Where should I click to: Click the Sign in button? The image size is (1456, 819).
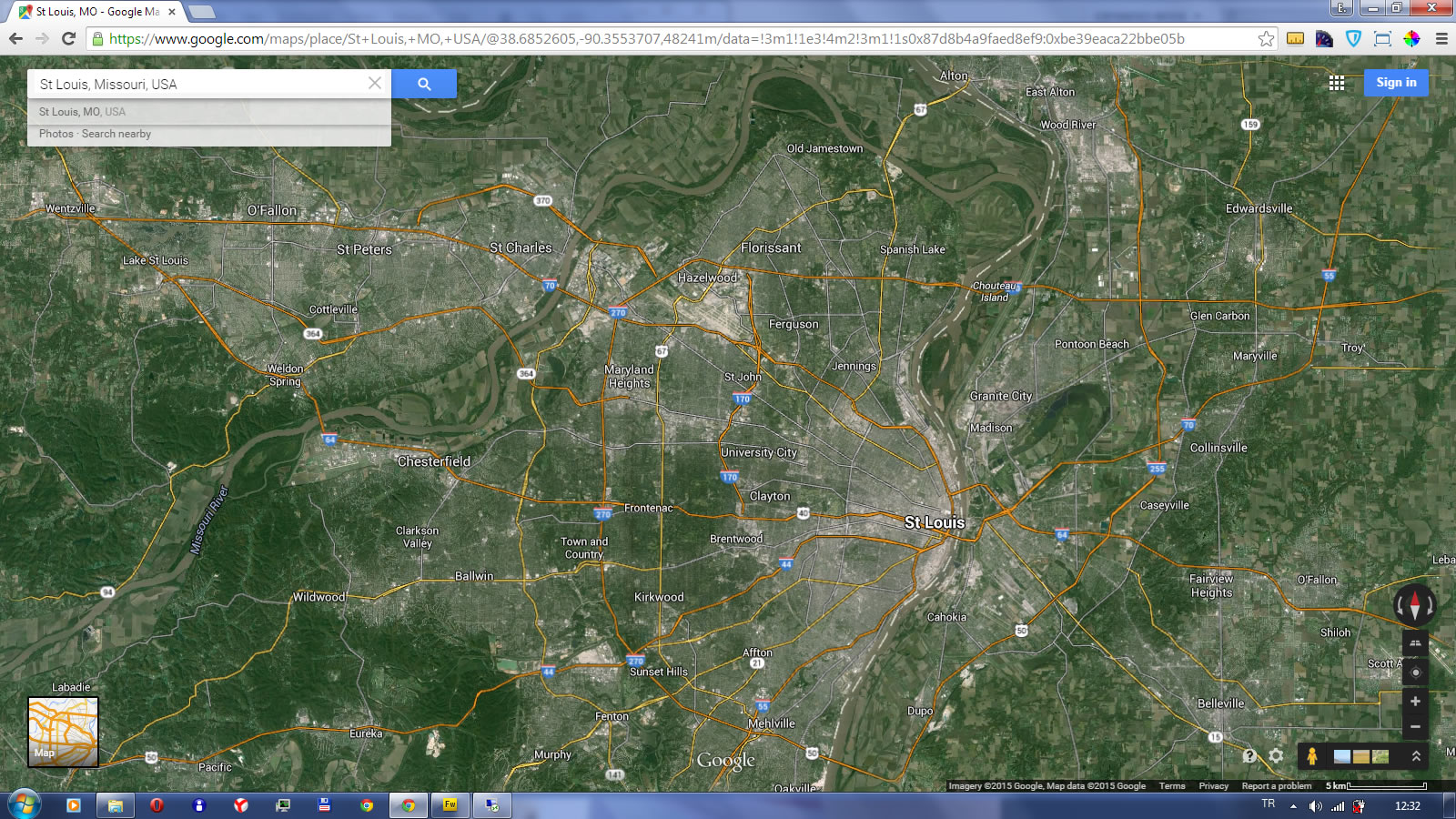1396,83
